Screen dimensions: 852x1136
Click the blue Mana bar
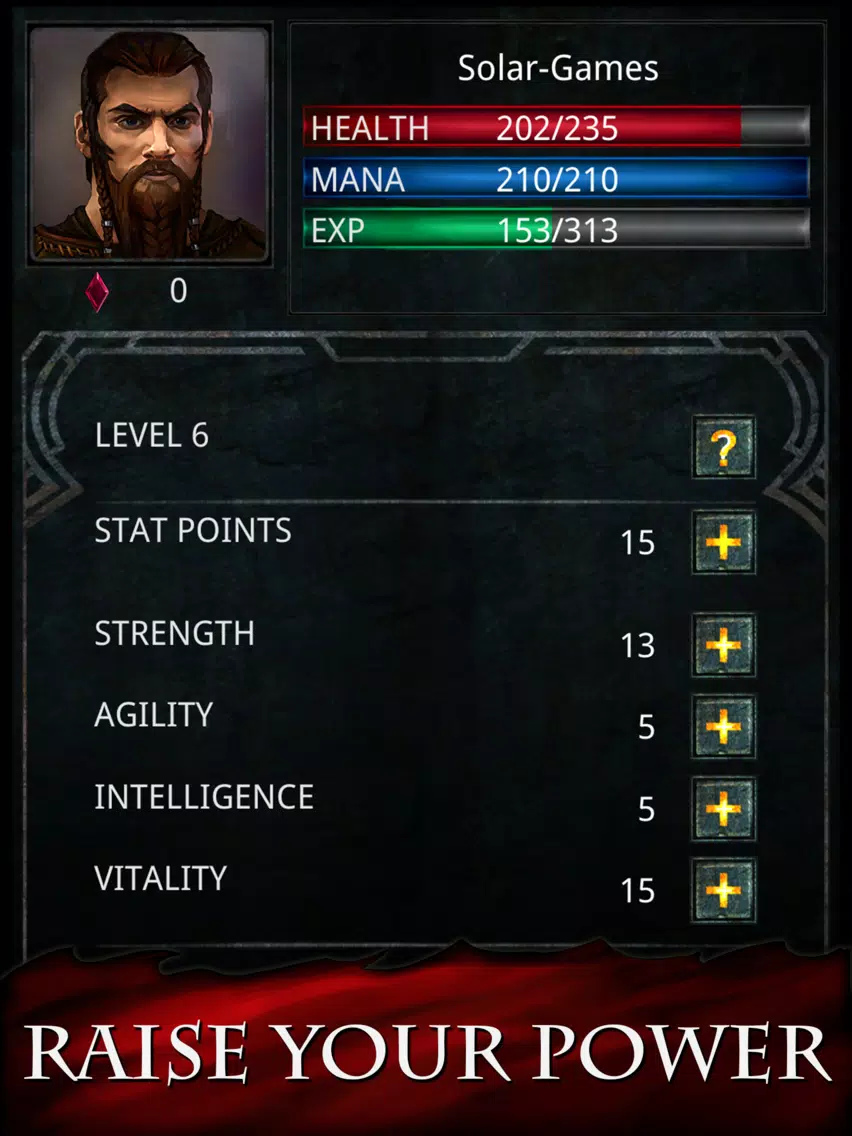[x=556, y=178]
